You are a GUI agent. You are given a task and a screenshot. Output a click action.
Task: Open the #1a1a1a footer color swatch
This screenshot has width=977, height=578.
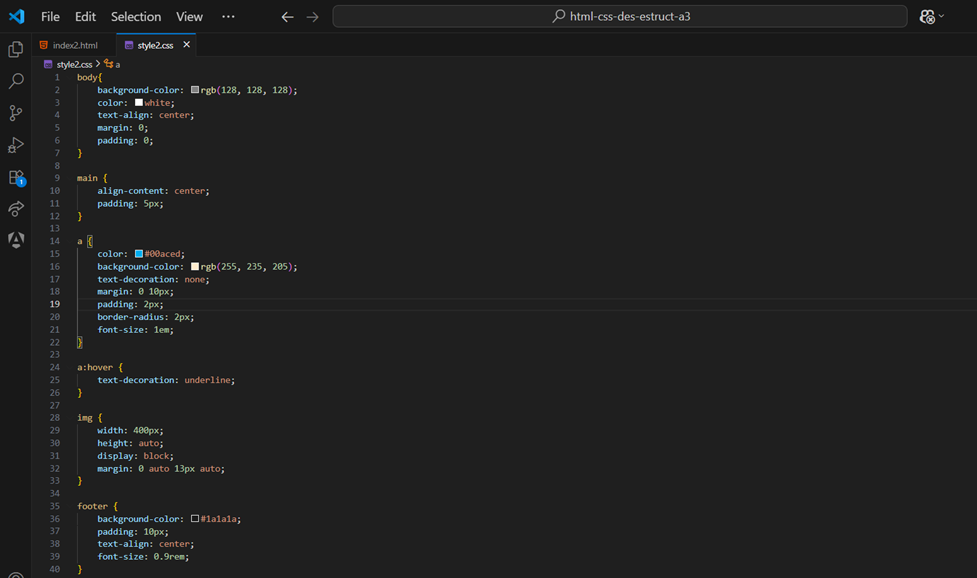click(195, 518)
